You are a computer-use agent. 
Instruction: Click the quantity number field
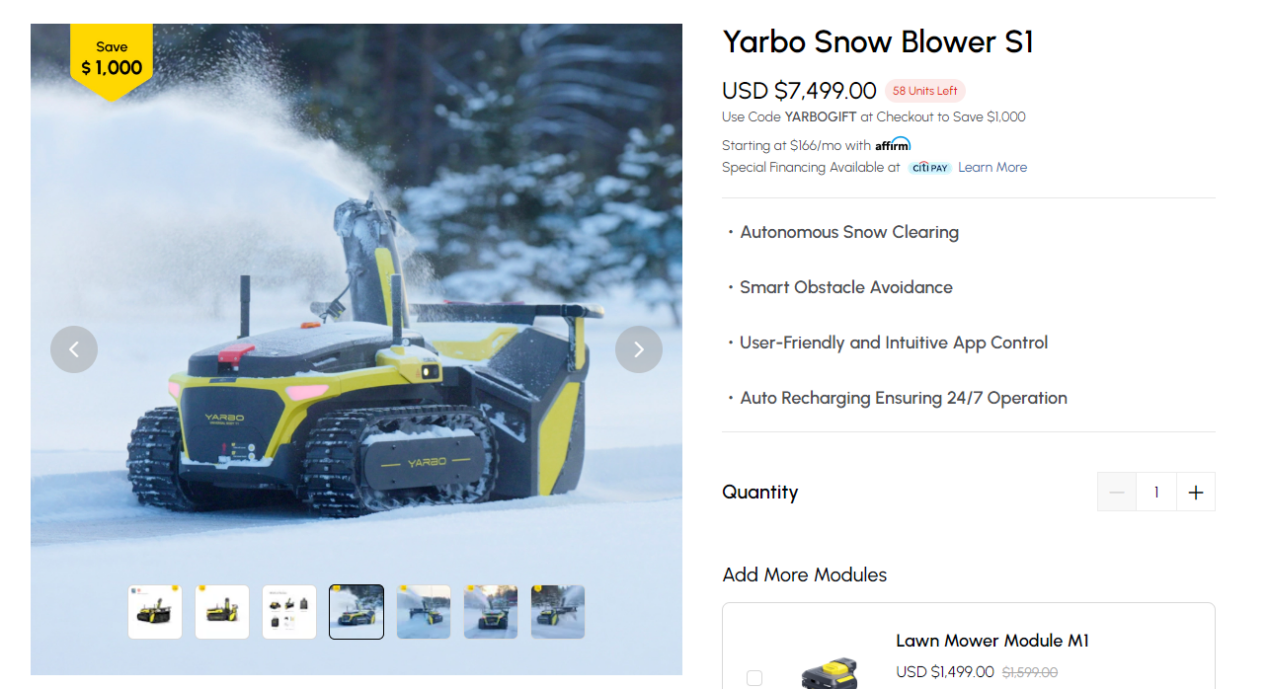[x=1156, y=492]
